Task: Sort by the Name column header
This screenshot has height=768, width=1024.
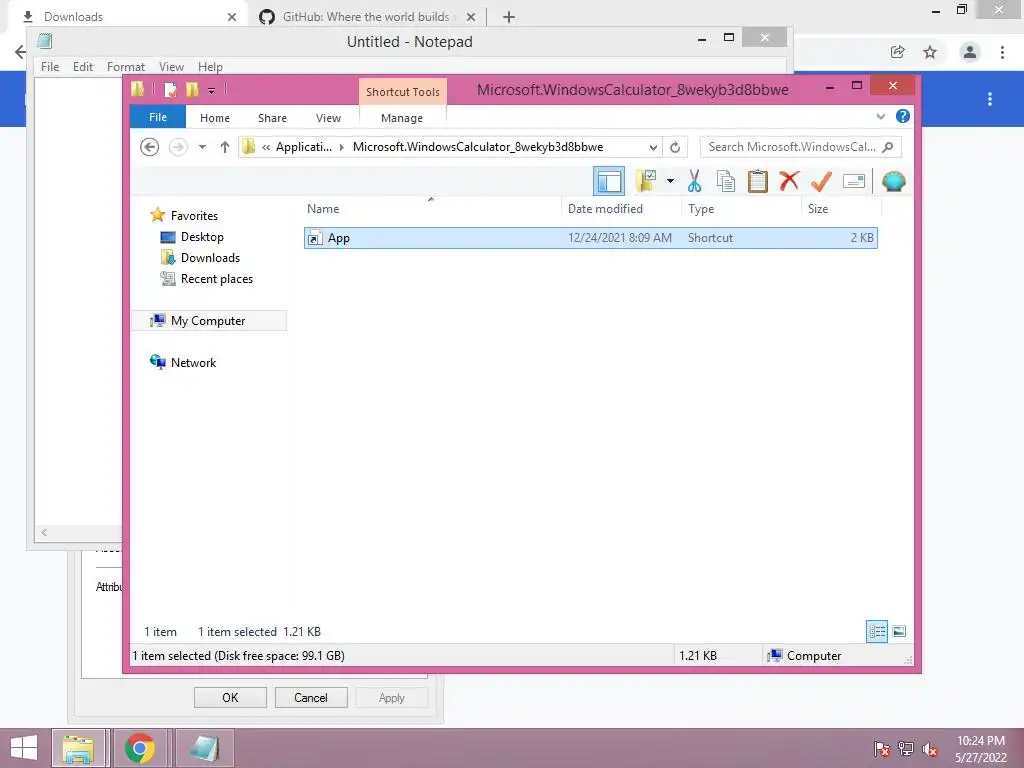Action: [431, 208]
